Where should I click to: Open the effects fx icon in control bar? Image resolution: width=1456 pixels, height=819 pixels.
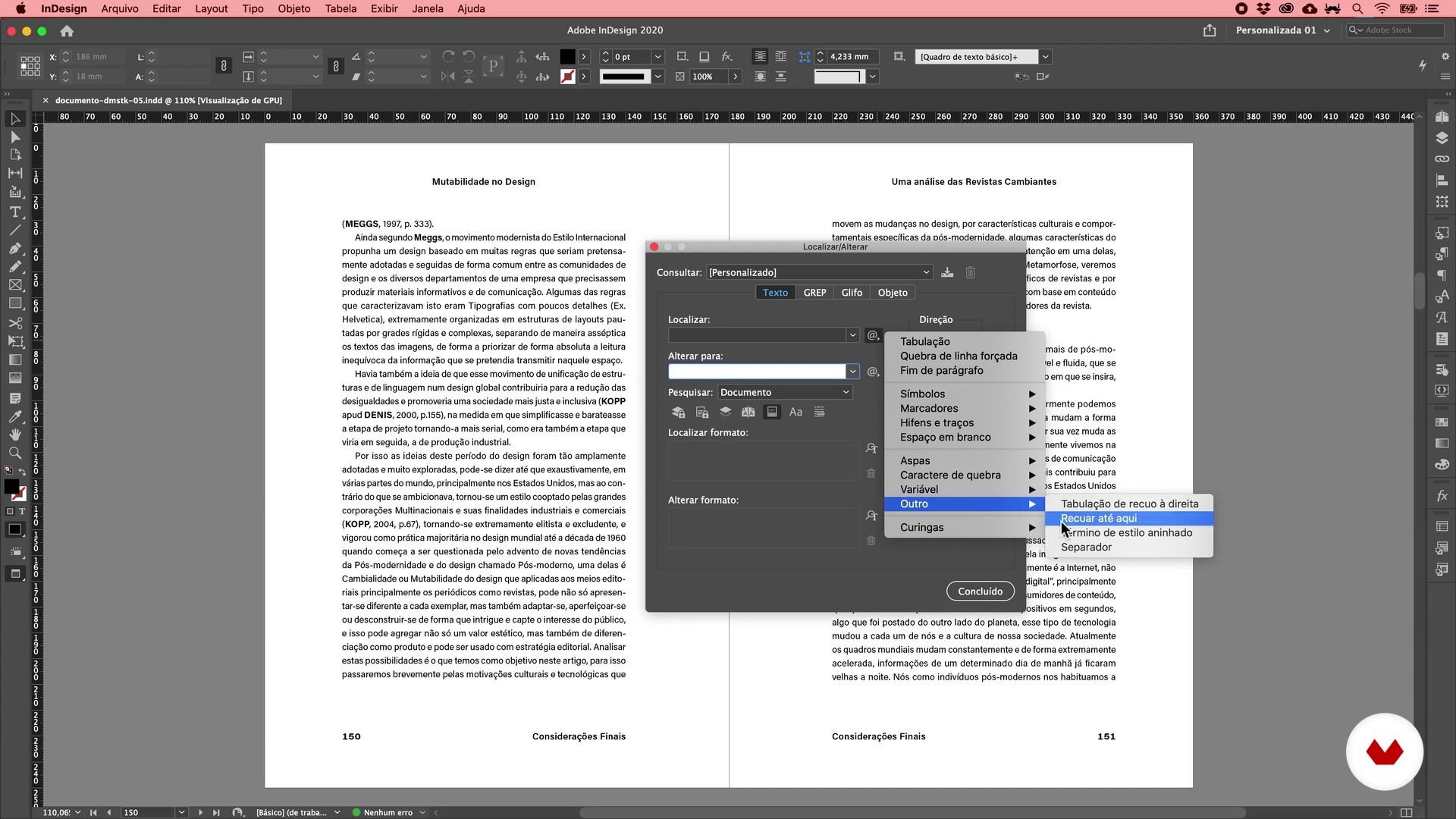(x=726, y=57)
